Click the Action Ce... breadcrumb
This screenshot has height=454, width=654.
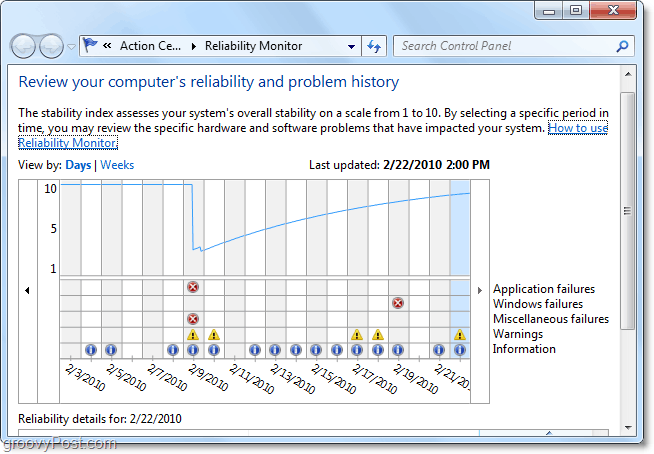point(151,46)
